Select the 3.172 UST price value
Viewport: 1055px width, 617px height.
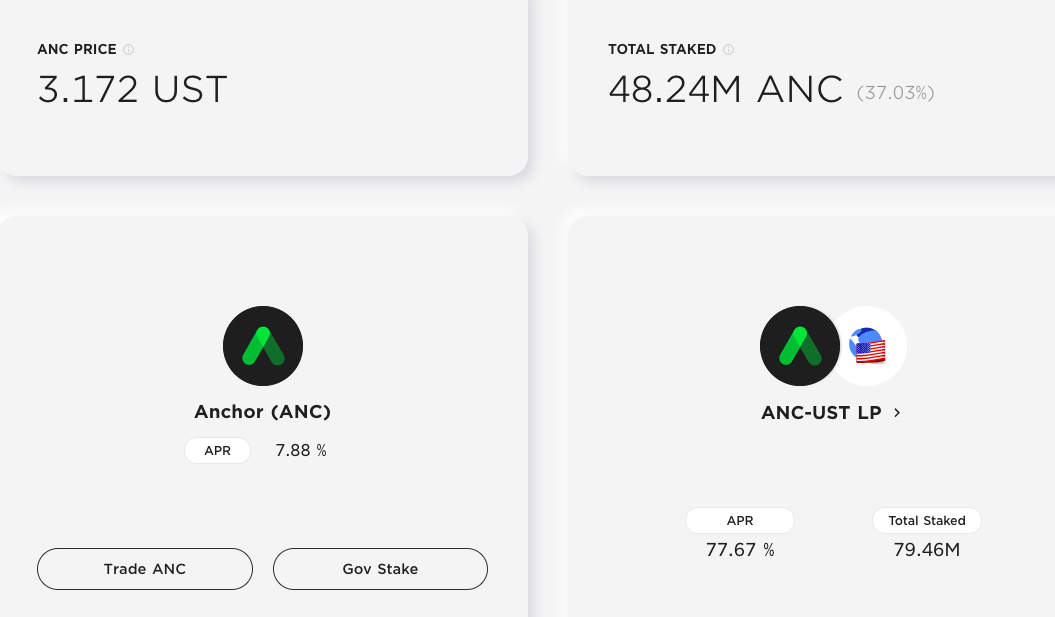[133, 89]
